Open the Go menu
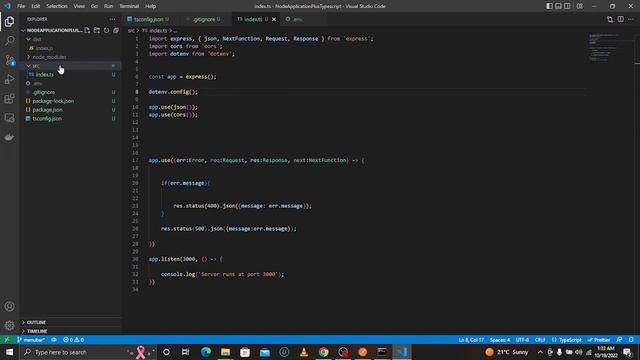Image resolution: width=640 pixels, height=360 pixels. coord(94,6)
